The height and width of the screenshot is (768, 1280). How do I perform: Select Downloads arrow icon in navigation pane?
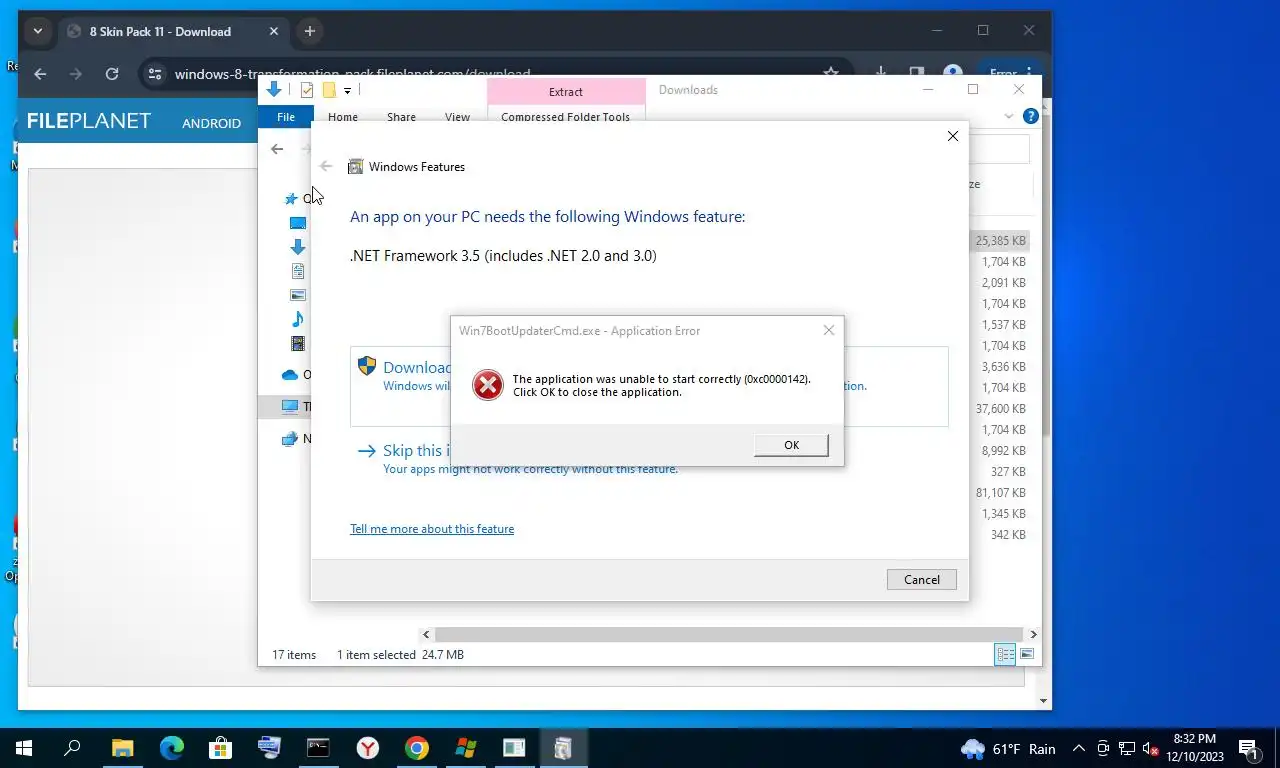pos(297,247)
